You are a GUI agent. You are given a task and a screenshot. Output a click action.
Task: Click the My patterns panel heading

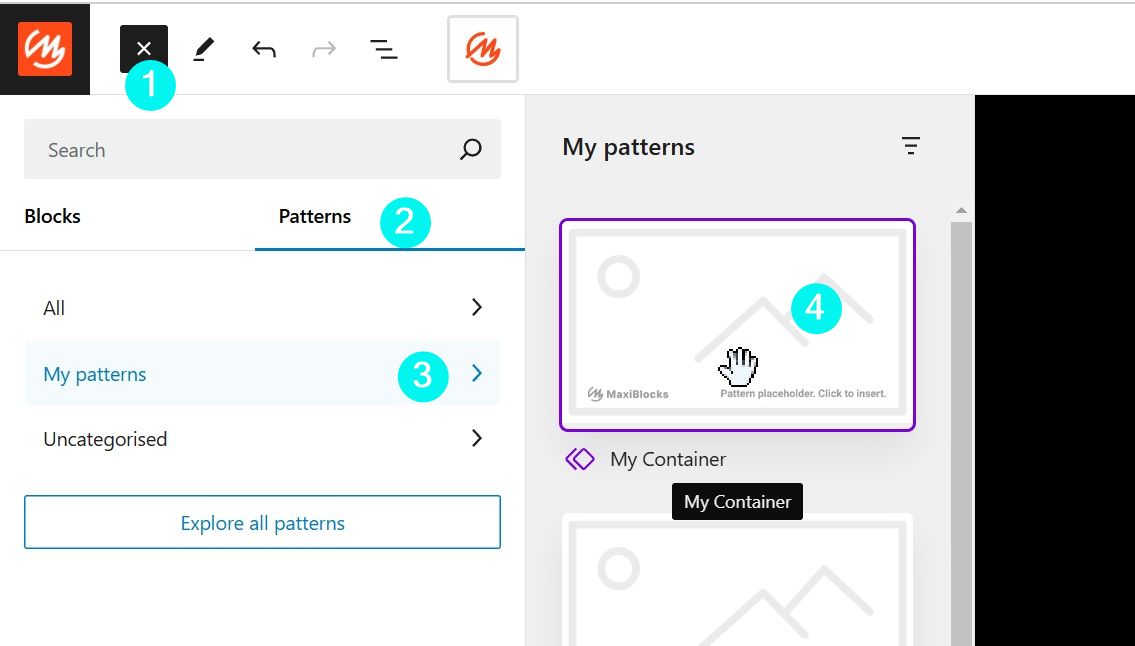[x=628, y=147]
